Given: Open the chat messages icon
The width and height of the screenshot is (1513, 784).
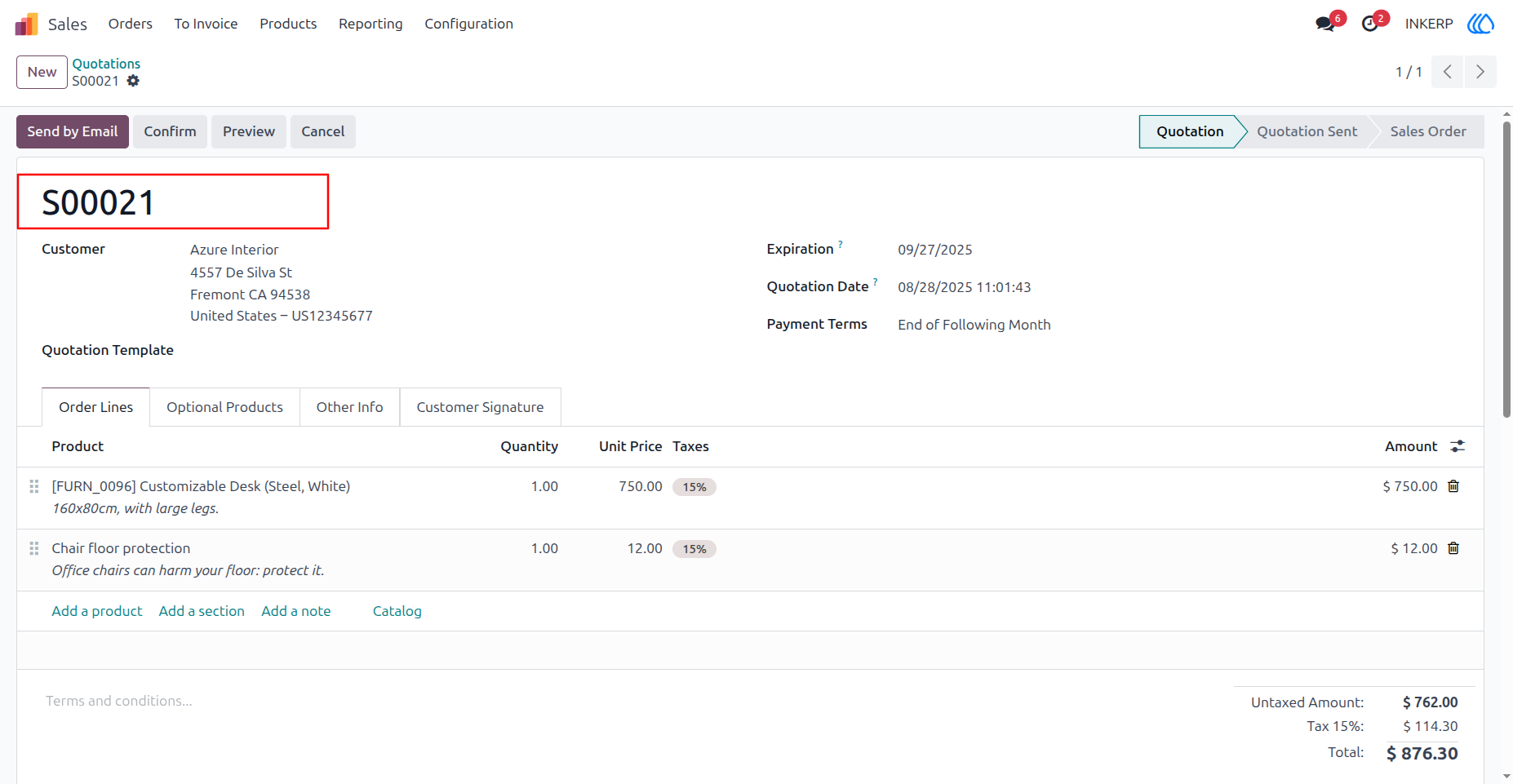Looking at the screenshot, I should [1325, 24].
